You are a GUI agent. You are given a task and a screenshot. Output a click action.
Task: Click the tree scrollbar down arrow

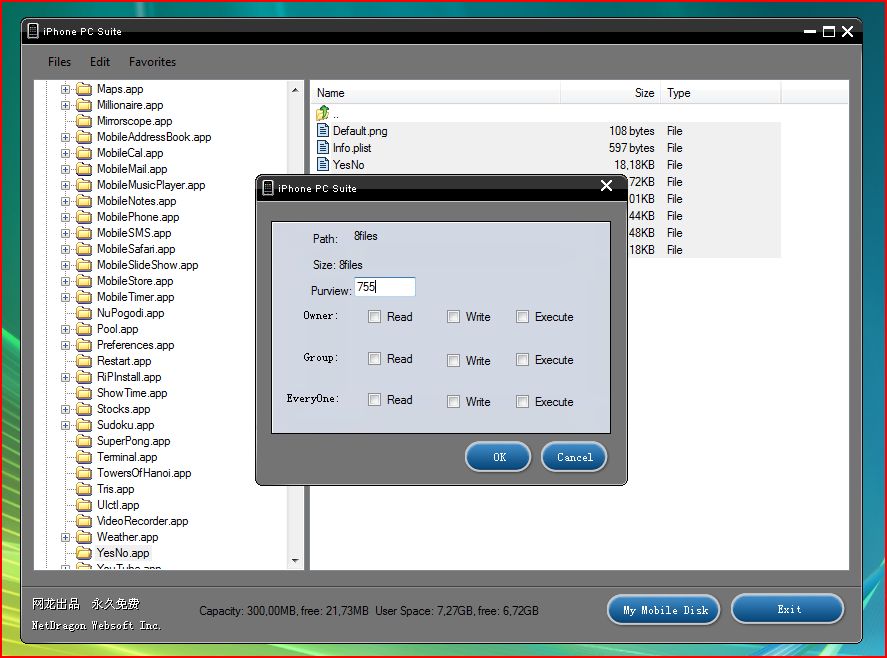tap(295, 560)
